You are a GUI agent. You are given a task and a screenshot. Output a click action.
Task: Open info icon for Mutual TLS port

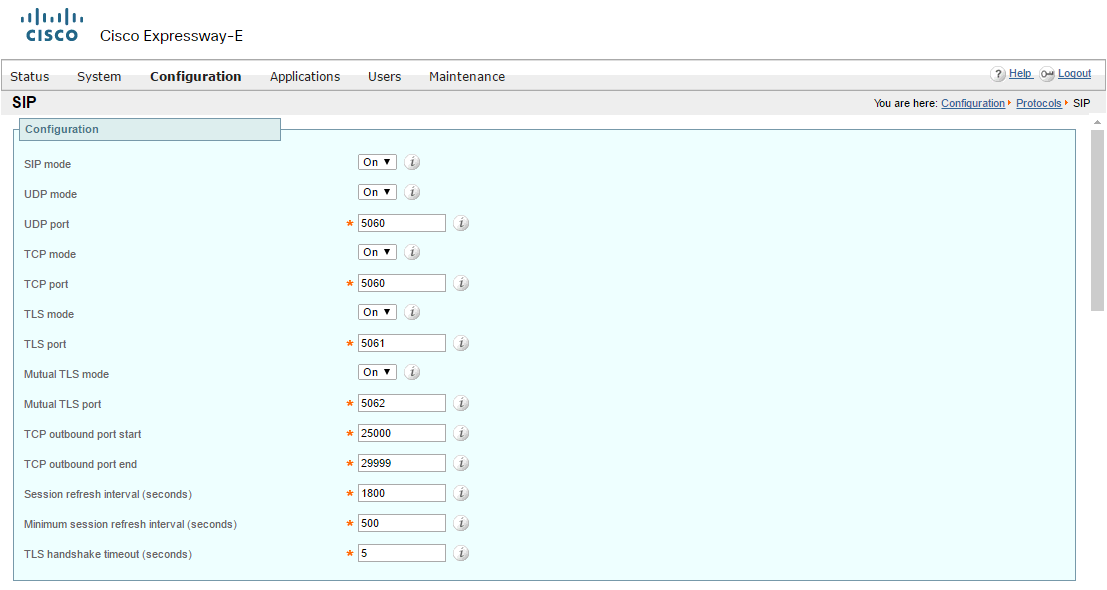(461, 403)
